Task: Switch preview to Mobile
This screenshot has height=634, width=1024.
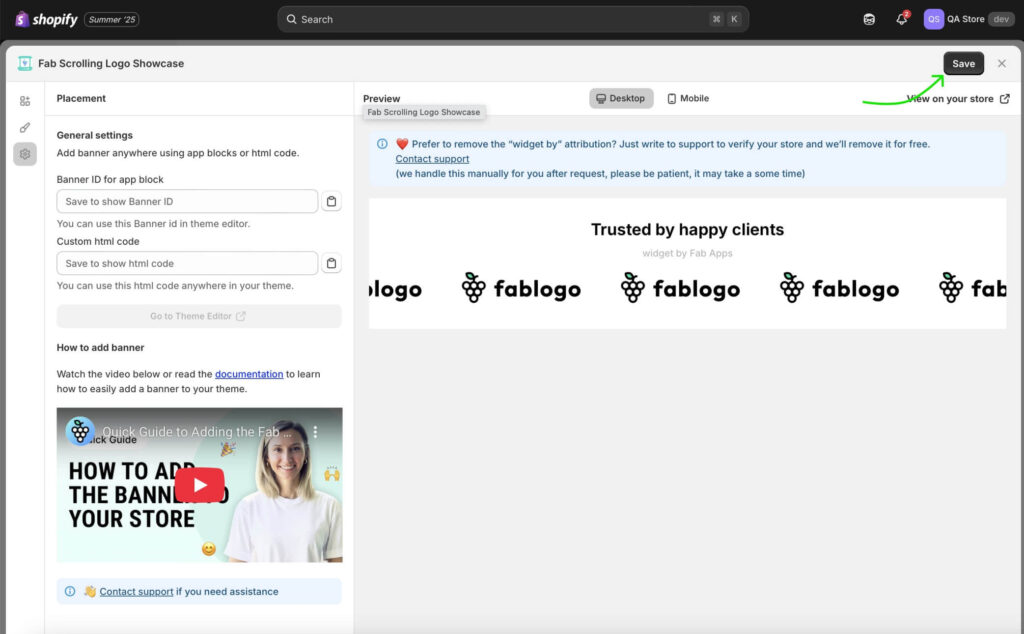Action: [688, 98]
